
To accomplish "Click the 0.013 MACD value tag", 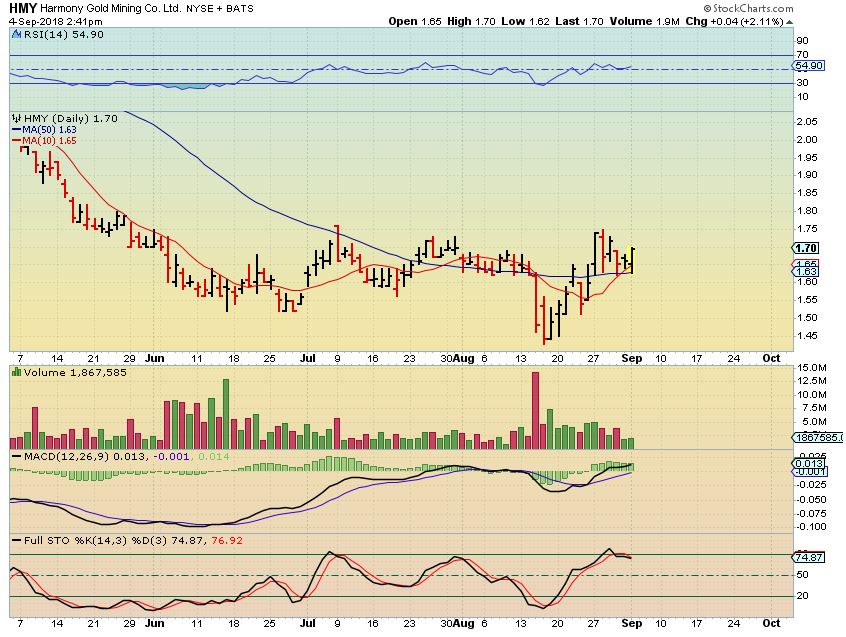I will pyautogui.click(x=808, y=464).
